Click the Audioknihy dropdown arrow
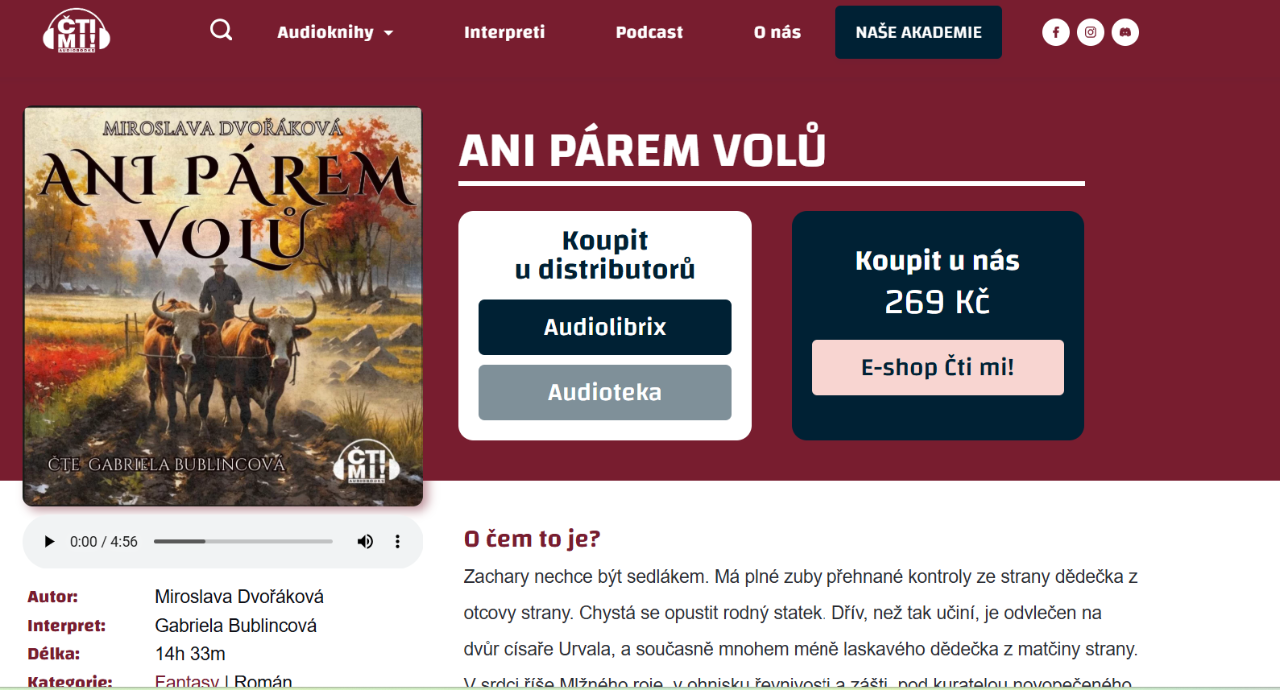The height and width of the screenshot is (690, 1280). [x=388, y=33]
